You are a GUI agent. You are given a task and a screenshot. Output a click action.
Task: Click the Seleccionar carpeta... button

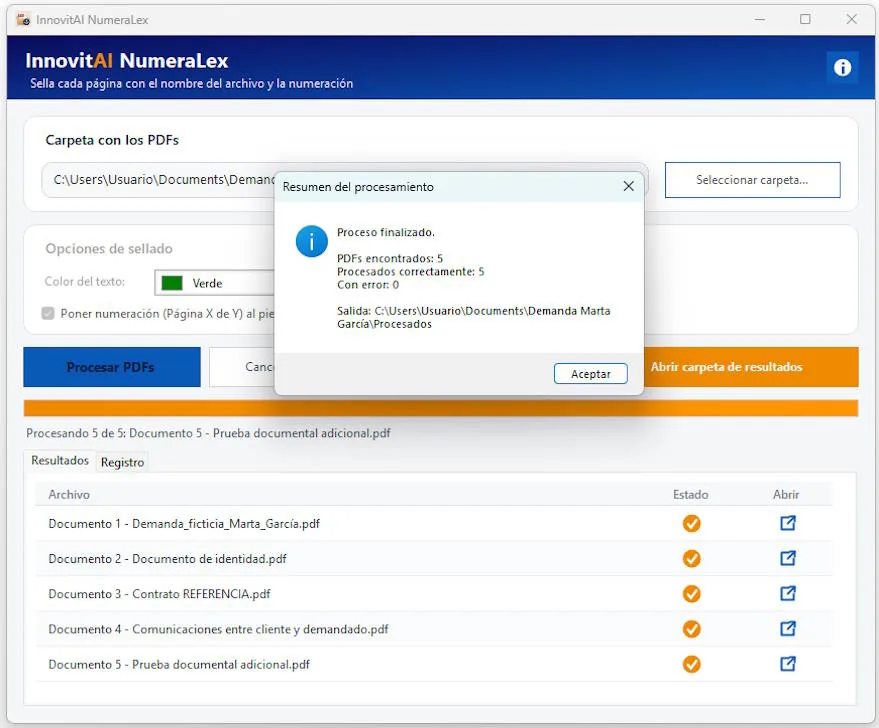[752, 180]
